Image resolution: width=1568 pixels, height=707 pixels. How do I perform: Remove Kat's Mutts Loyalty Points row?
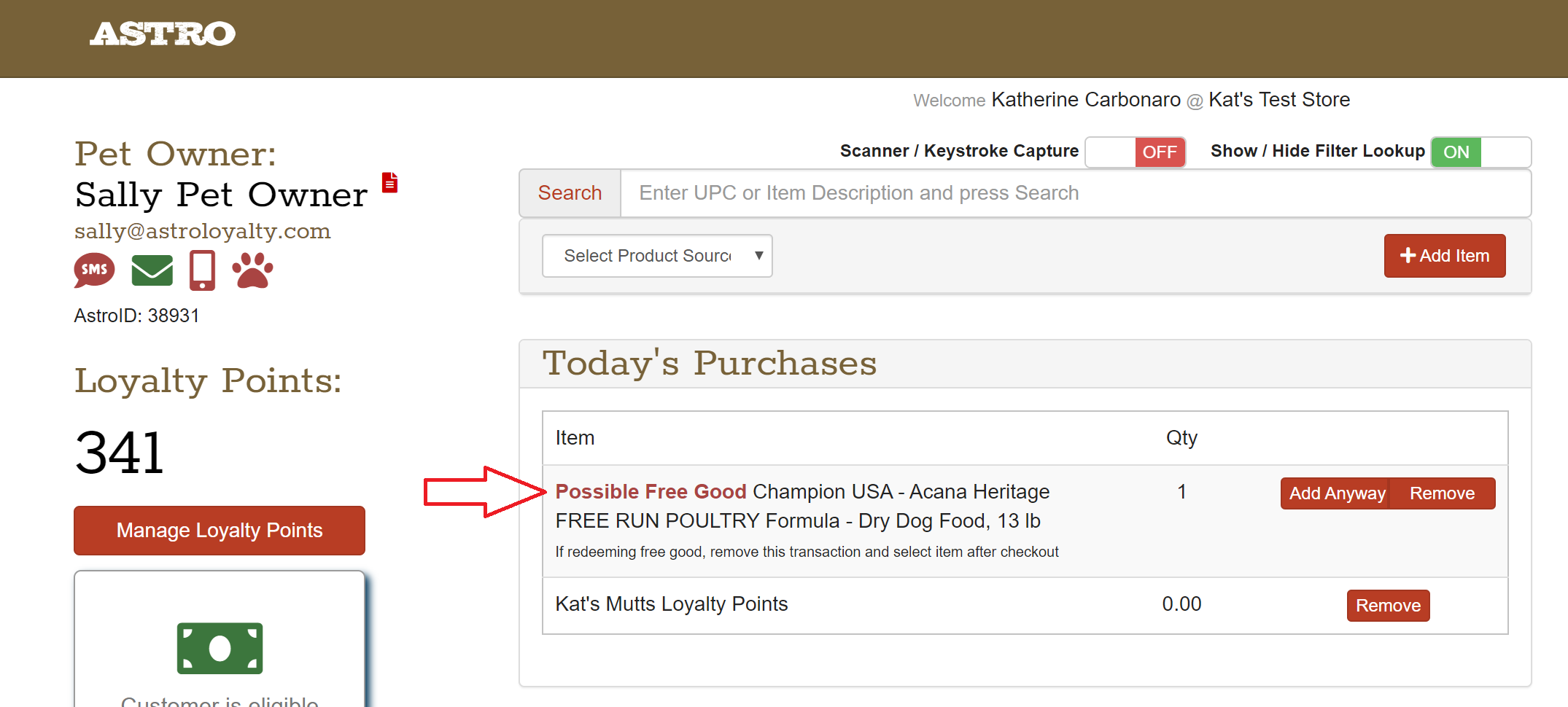point(1388,606)
